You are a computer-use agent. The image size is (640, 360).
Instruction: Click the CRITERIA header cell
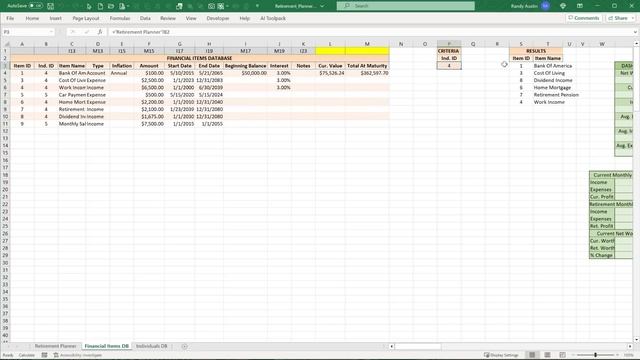(449, 51)
